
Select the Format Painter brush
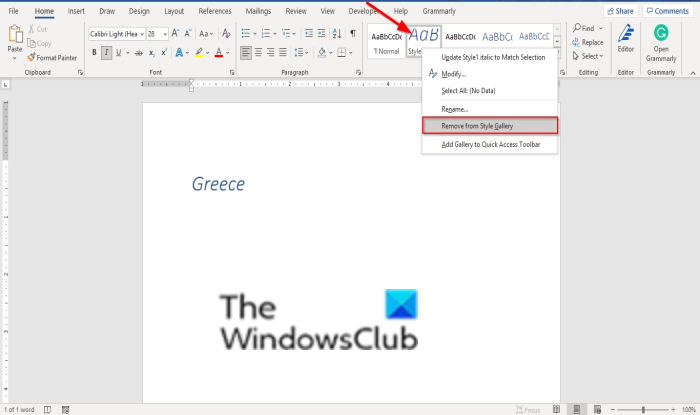(31, 58)
